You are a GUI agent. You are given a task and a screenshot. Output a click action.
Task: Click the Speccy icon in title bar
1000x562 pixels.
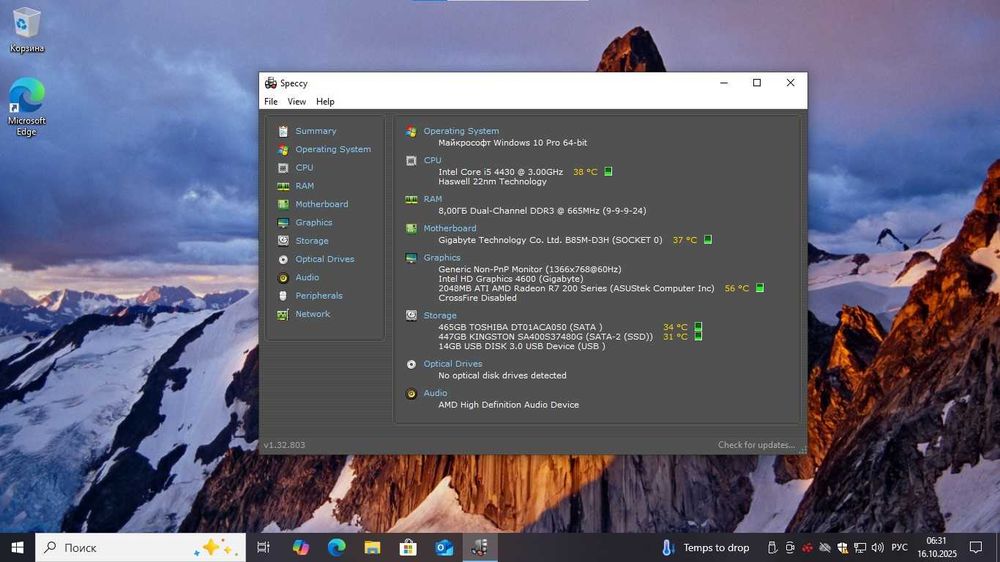pyautogui.click(x=270, y=83)
